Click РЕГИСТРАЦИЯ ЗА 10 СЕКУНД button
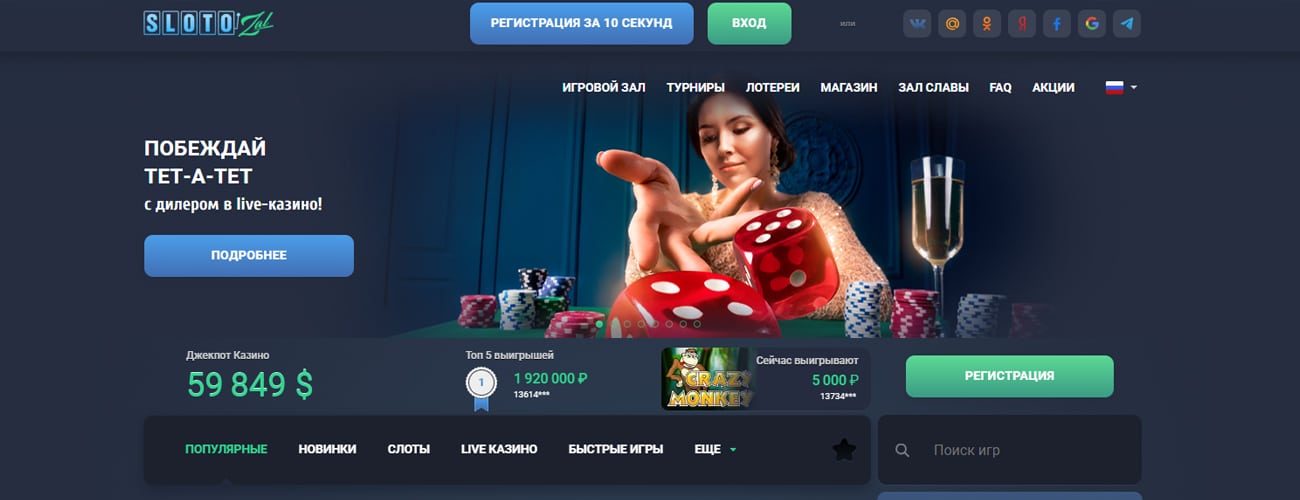Image resolution: width=1300 pixels, height=500 pixels. tap(582, 22)
